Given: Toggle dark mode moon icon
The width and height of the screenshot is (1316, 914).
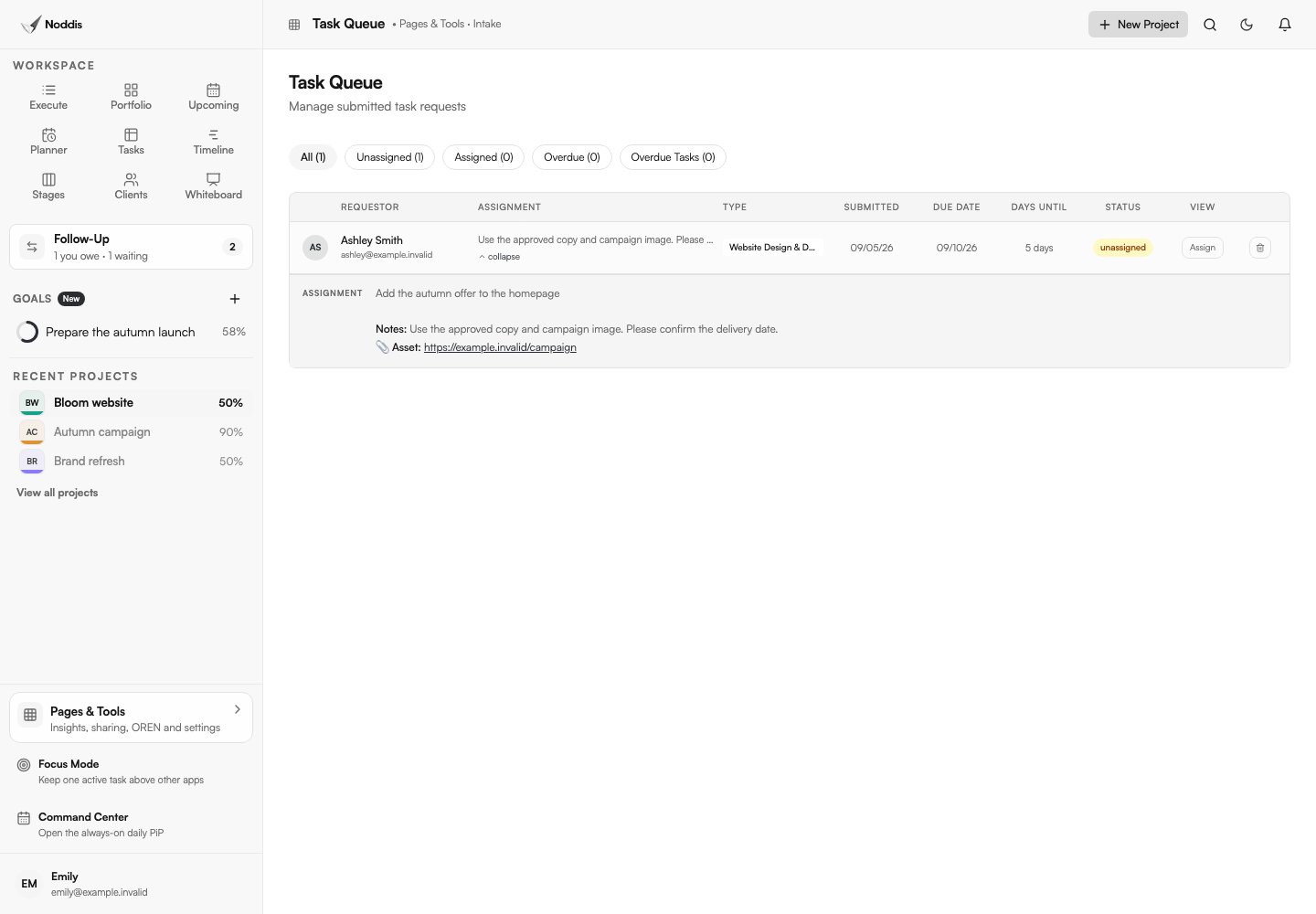Looking at the screenshot, I should pos(1247,25).
